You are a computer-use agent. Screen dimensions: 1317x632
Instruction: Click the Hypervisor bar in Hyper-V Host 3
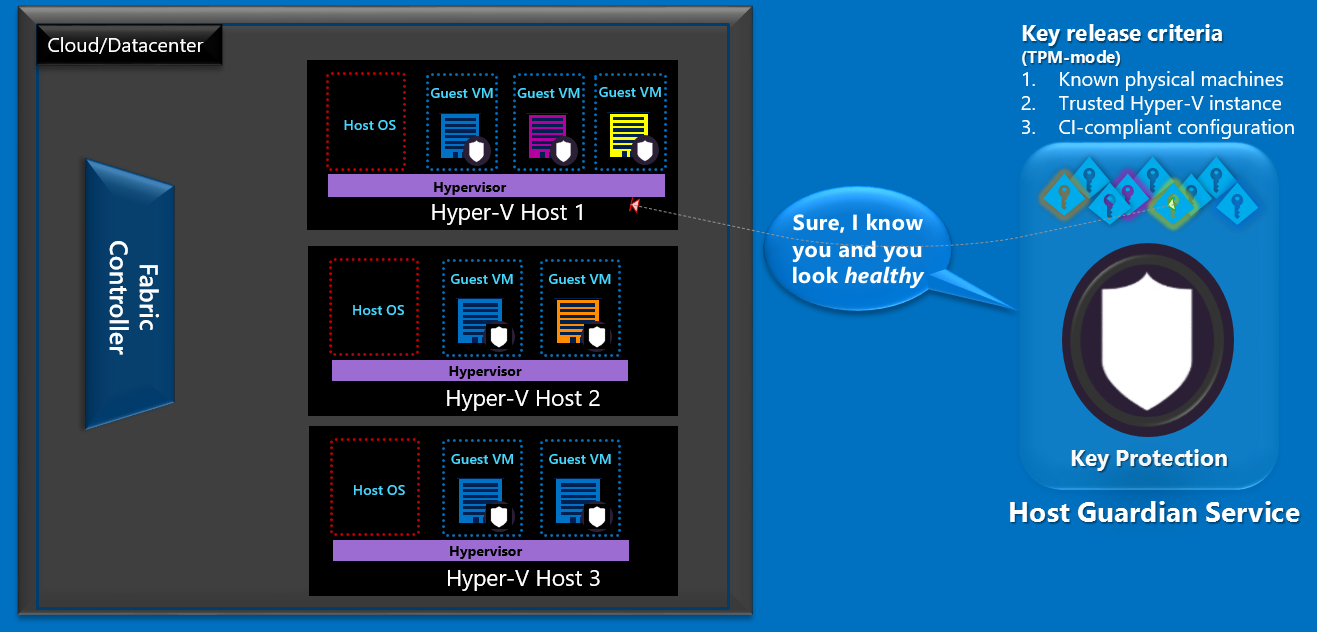[x=481, y=551]
